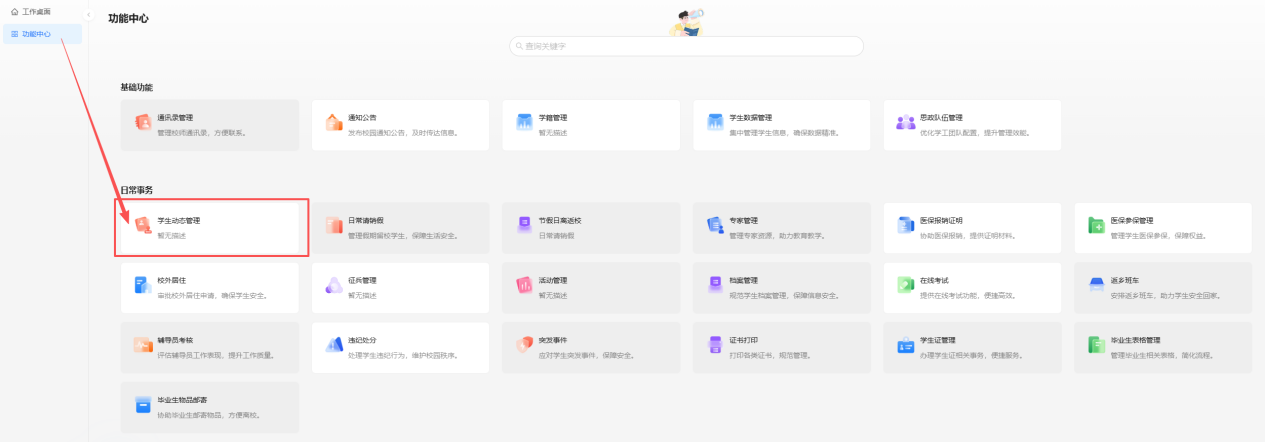Open the 返乡班车 bus icon
This screenshot has height=442, width=1265.
[1096, 286]
